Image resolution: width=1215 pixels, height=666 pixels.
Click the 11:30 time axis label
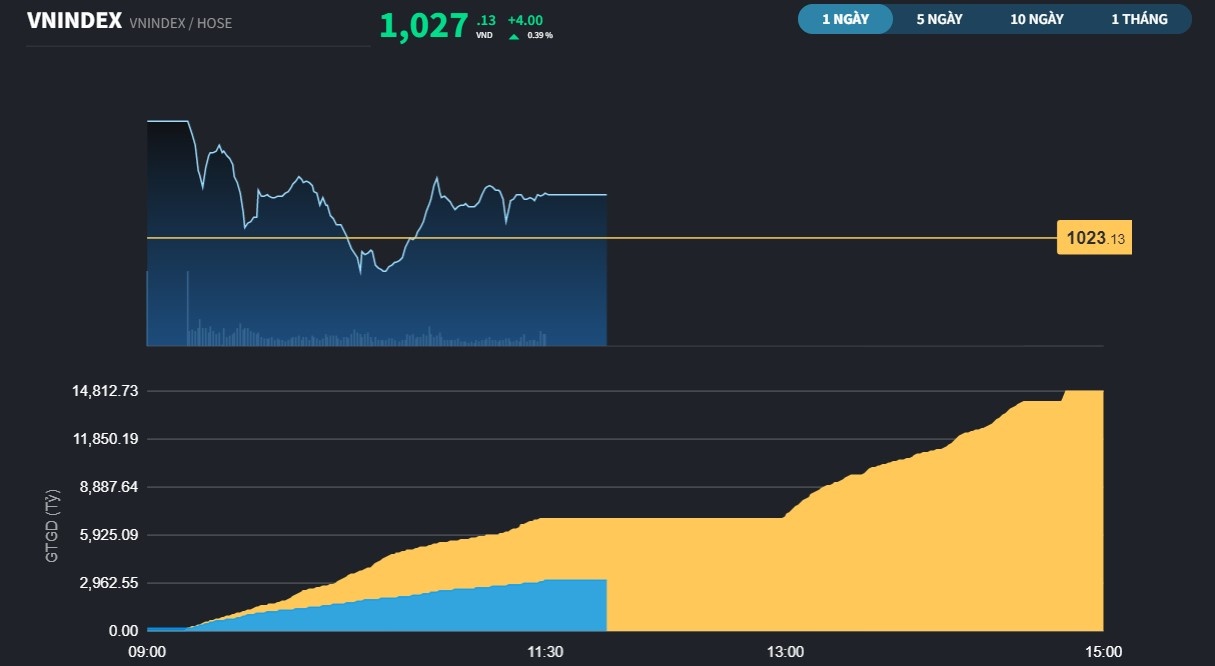point(545,651)
